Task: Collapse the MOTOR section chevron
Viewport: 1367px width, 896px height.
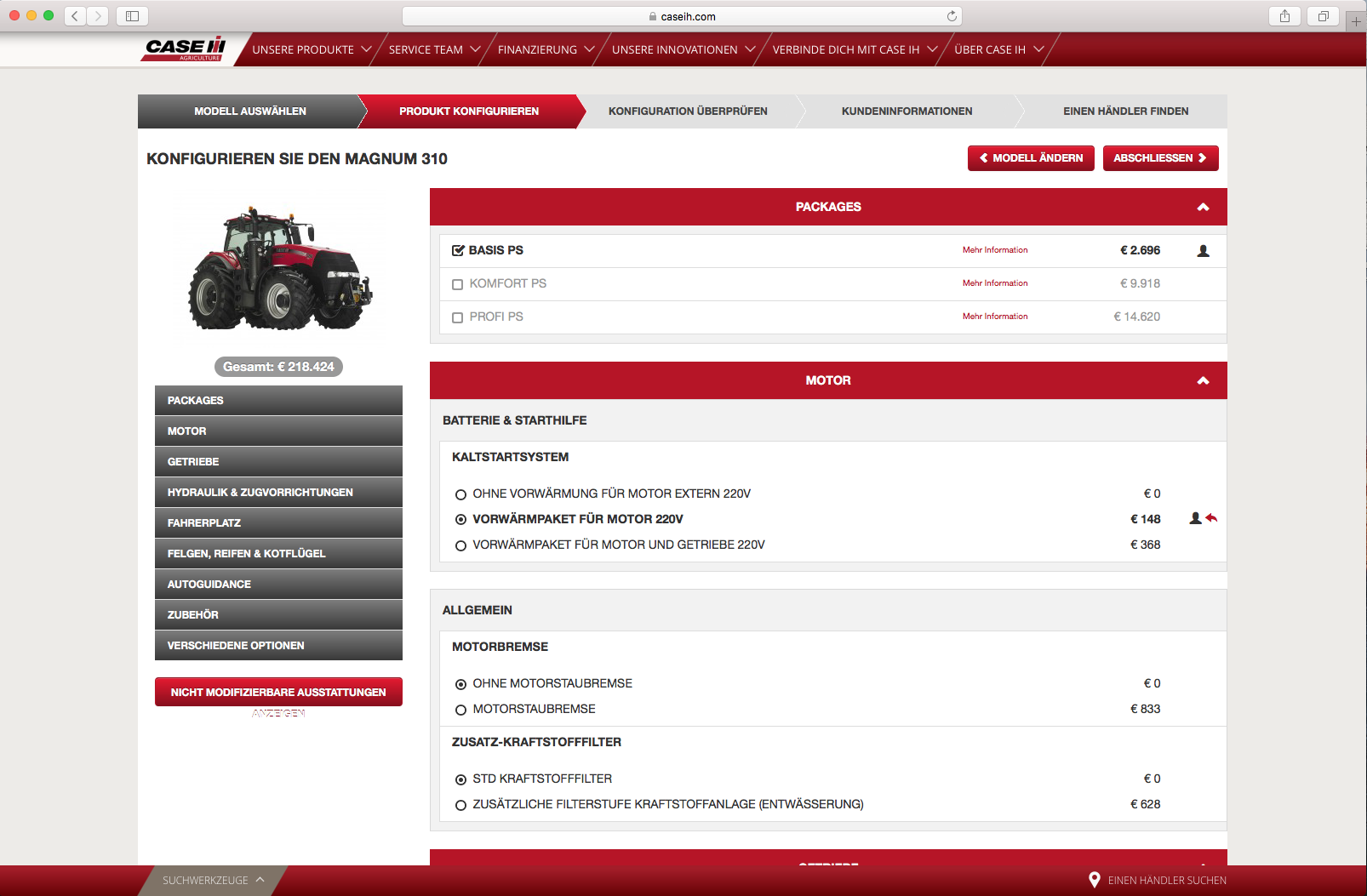Action: [1203, 380]
